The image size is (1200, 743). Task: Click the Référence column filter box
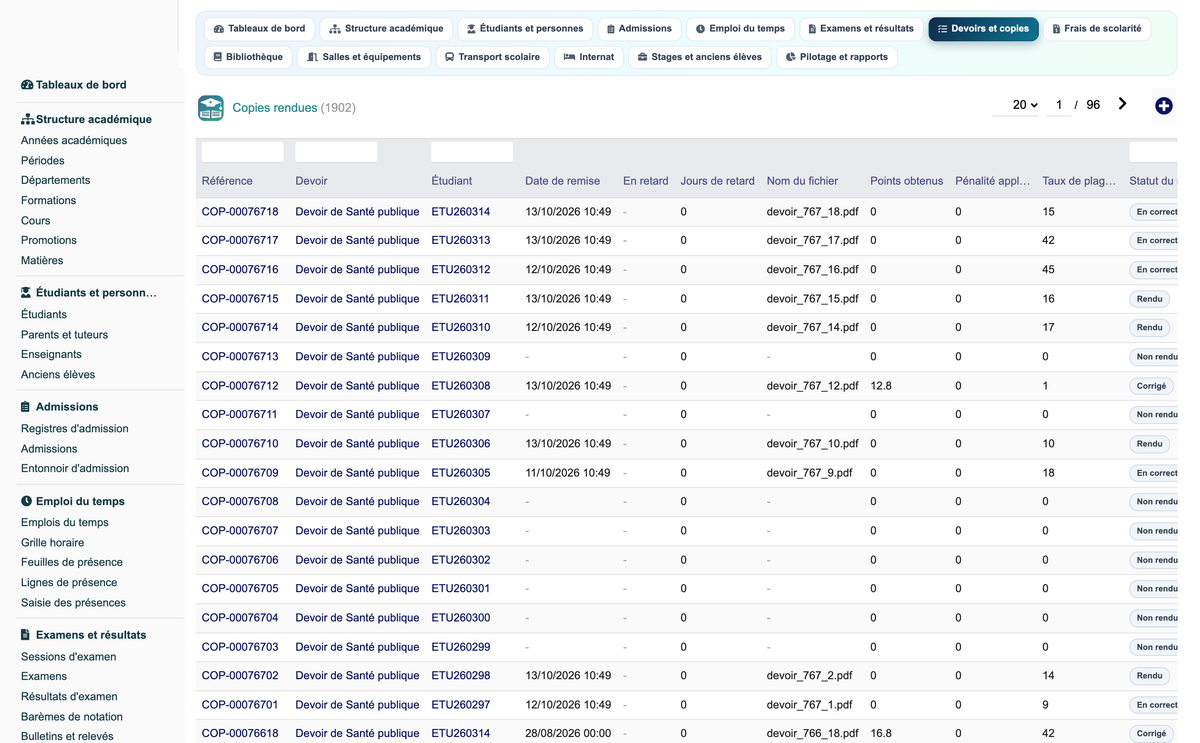[242, 152]
